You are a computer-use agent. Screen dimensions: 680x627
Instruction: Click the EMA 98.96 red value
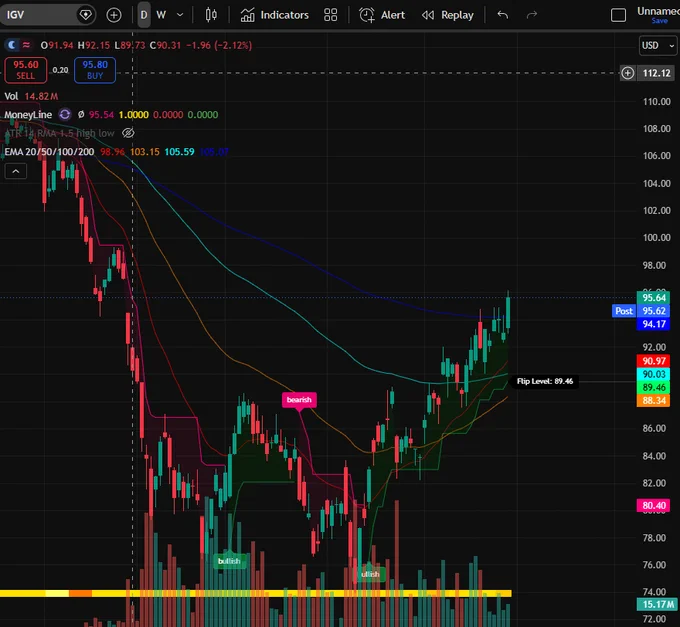coord(112,152)
